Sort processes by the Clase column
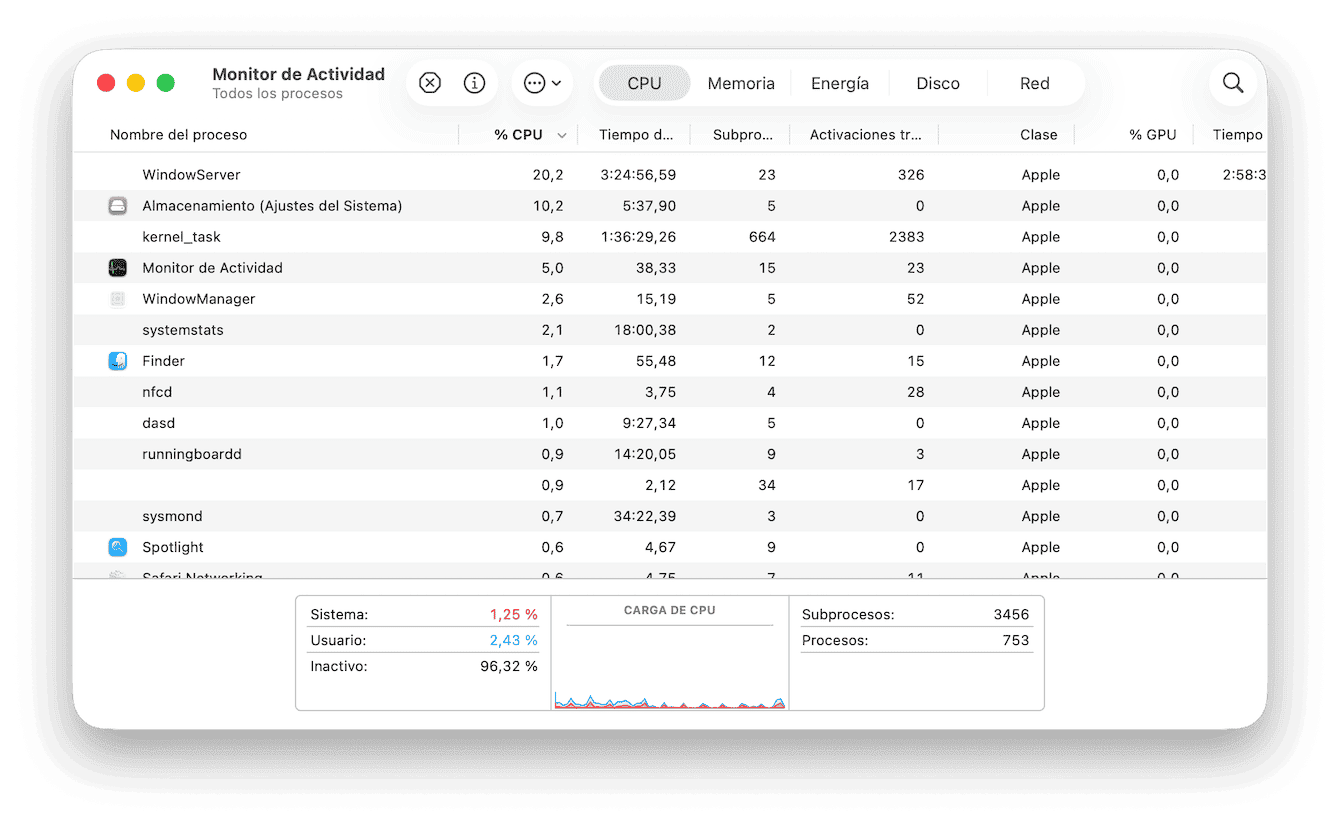 point(1038,134)
